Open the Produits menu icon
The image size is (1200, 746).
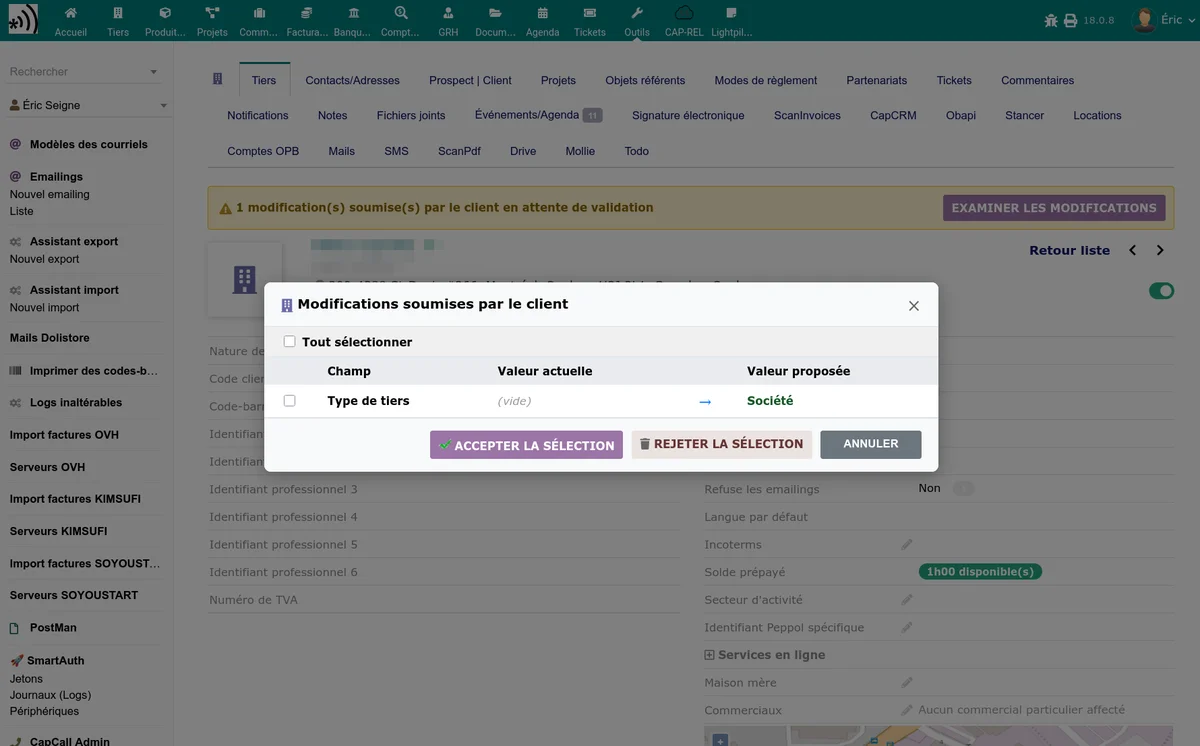coord(165,13)
